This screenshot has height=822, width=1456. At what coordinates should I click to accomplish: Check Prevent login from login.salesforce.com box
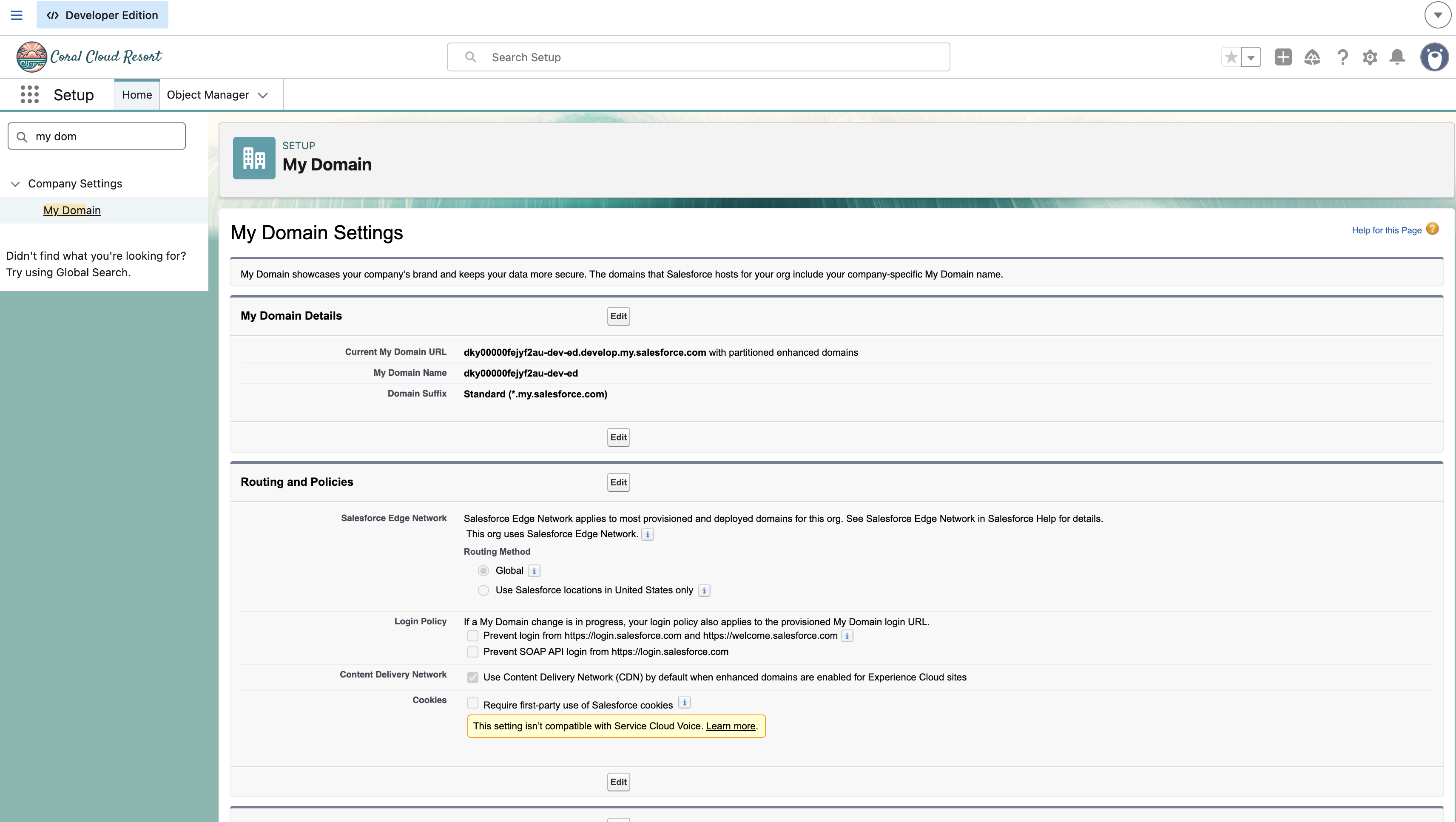[x=472, y=636]
